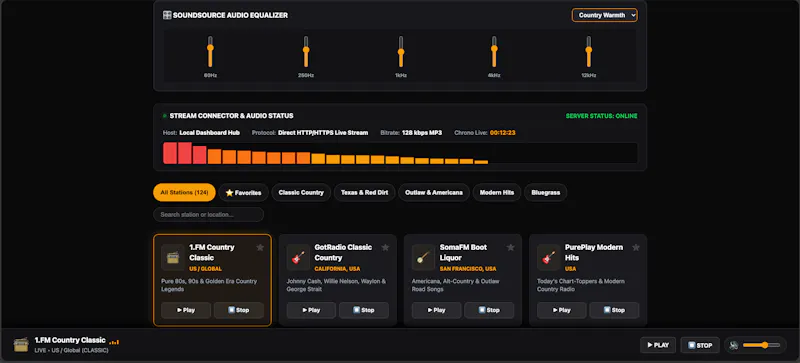Click the equalizer icon beside SoundSource Audio Equalizer
The height and width of the screenshot is (363, 800).
[x=167, y=15]
